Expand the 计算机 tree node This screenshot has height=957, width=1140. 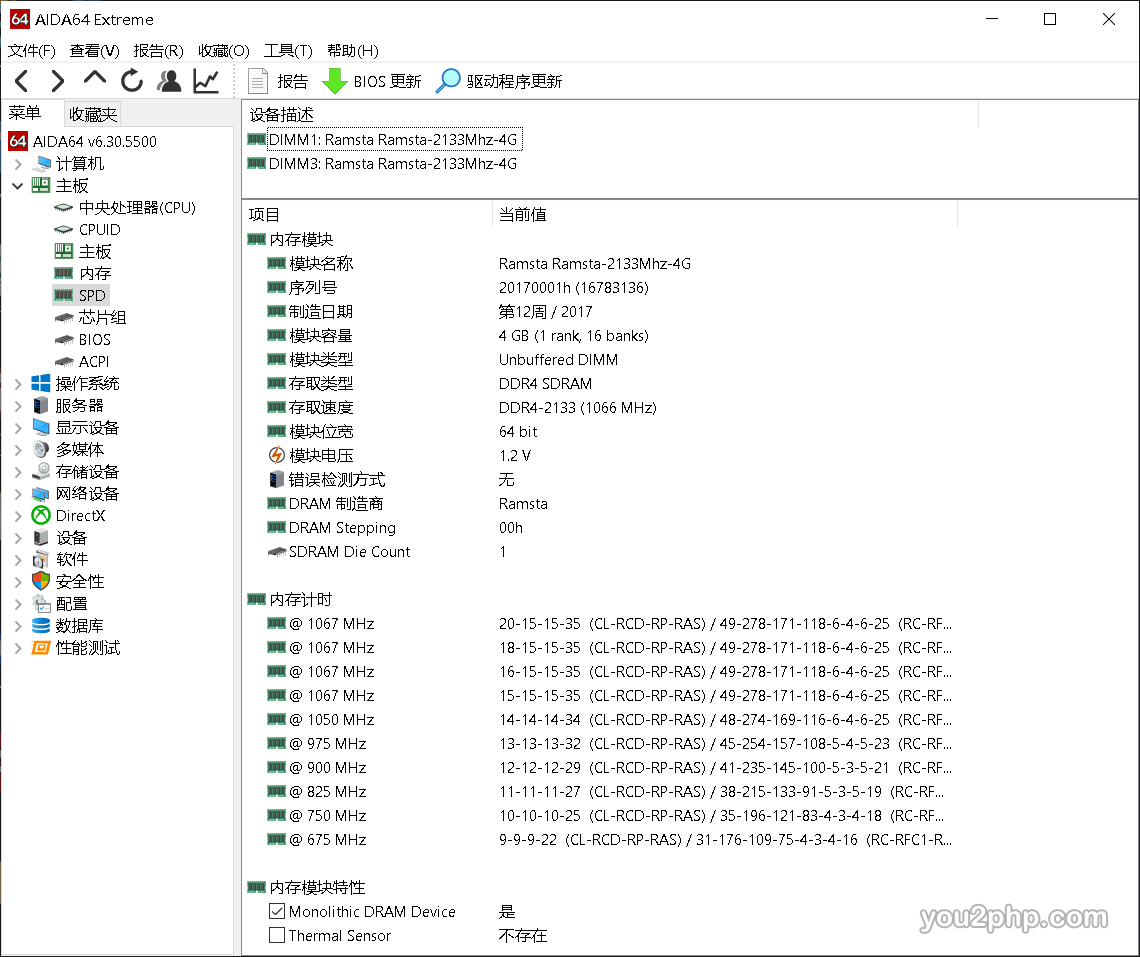click(18, 164)
